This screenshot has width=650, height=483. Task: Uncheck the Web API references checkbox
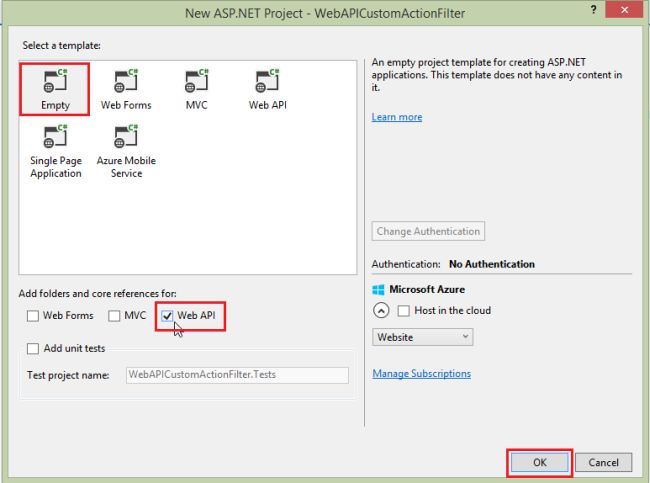click(167, 316)
